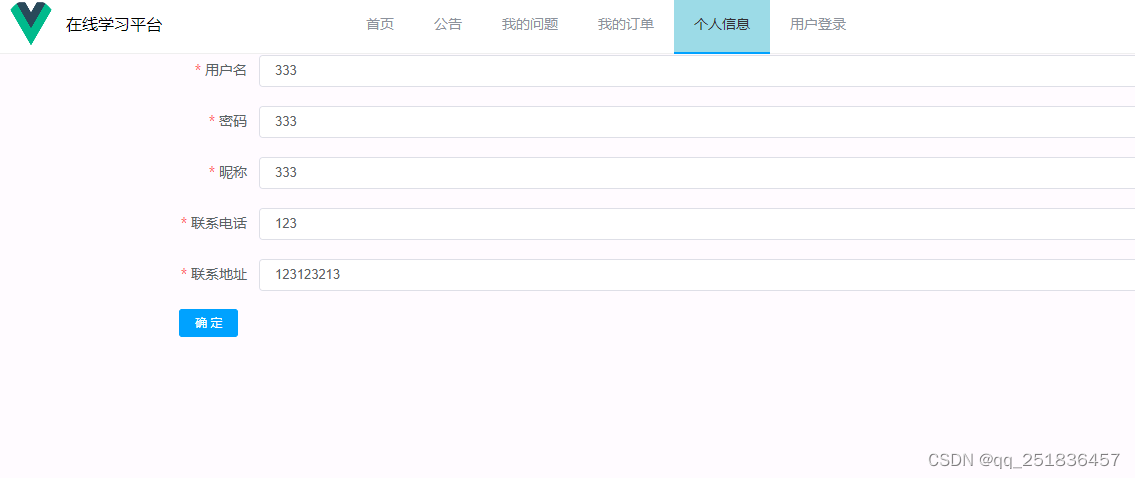Viewport: 1135px width, 478px height.
Task: Click the 用户名 field label
Action: 226,70
